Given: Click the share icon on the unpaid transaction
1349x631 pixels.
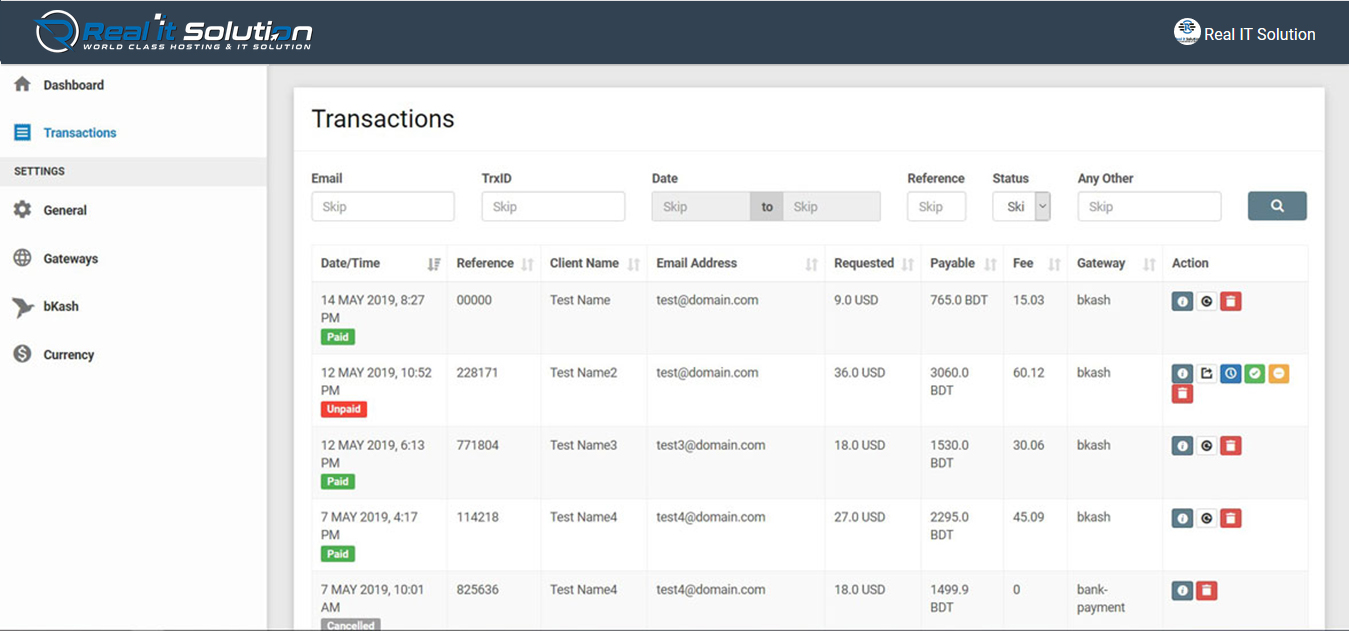Looking at the screenshot, I should 1207,374.
